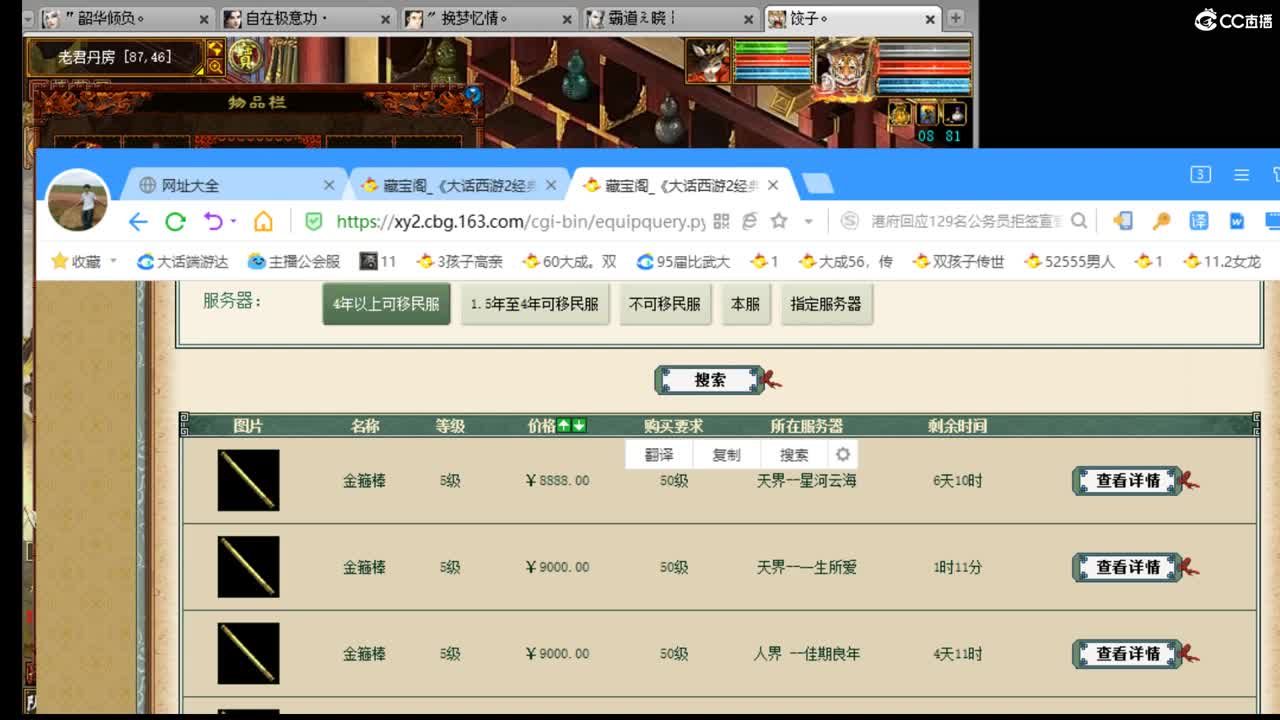Open a new browser tab
Screen dimensions: 1280x720
[x=817, y=183]
